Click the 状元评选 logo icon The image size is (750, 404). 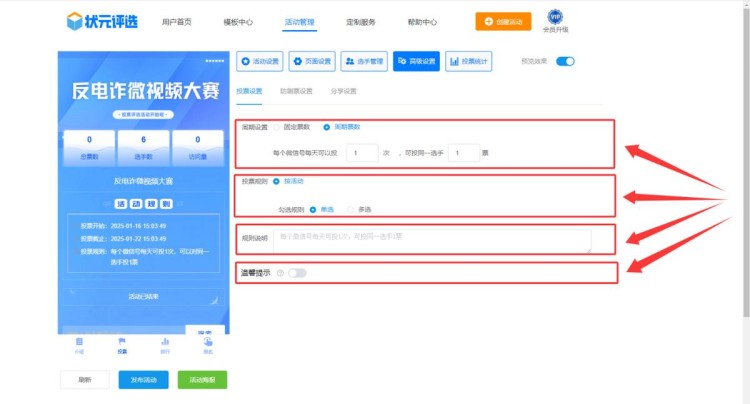click(74, 21)
